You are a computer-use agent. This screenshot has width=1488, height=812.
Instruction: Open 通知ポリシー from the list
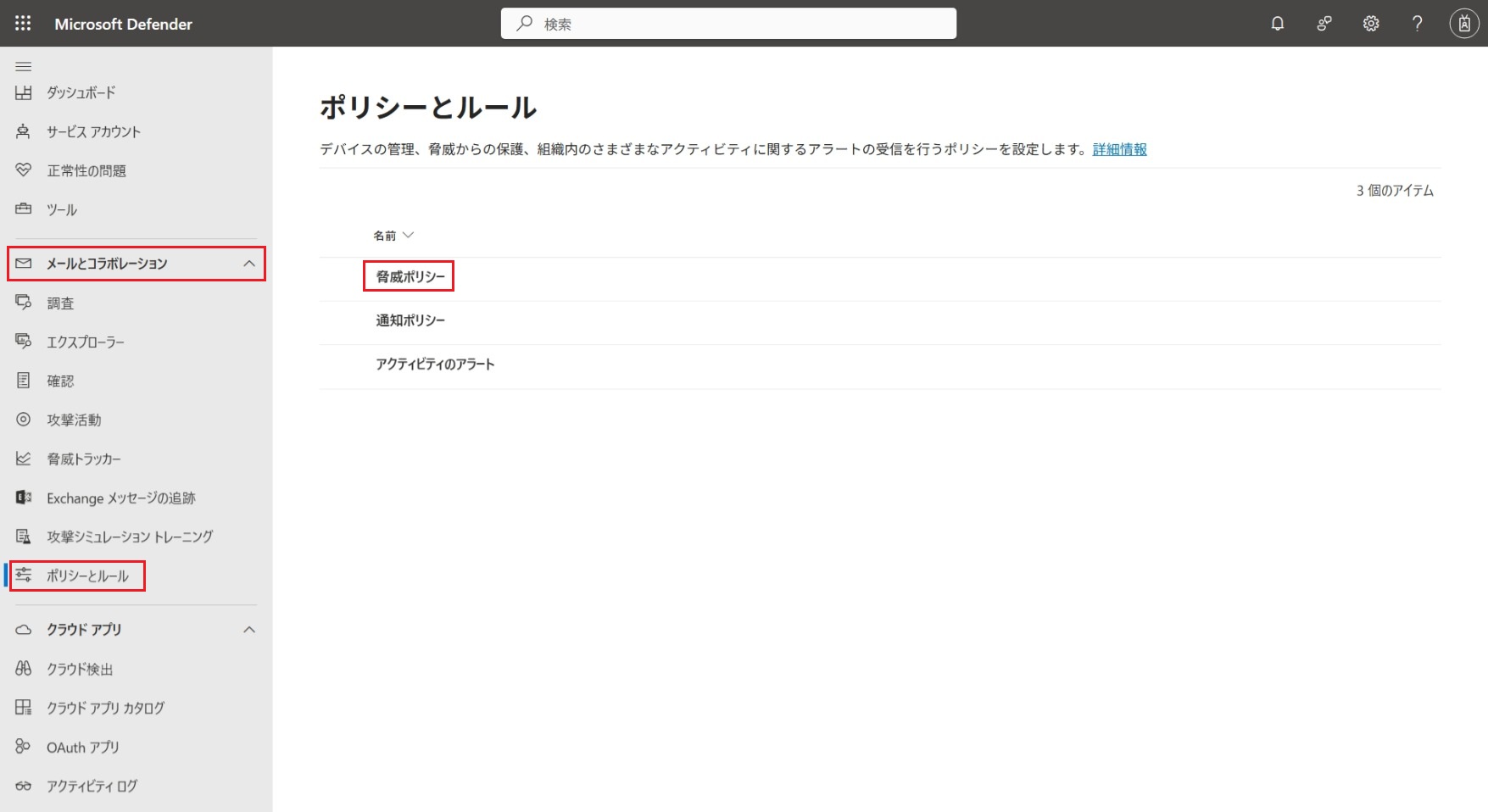410,320
